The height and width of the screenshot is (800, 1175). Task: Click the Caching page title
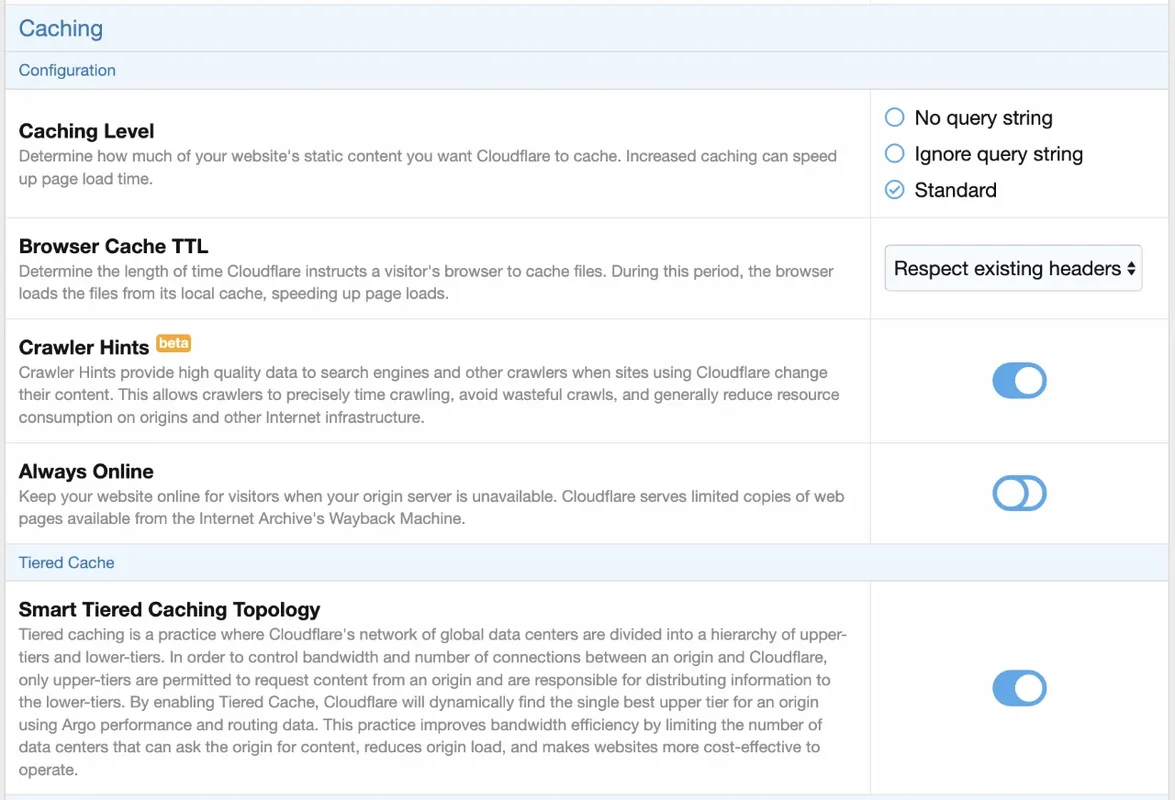61,28
